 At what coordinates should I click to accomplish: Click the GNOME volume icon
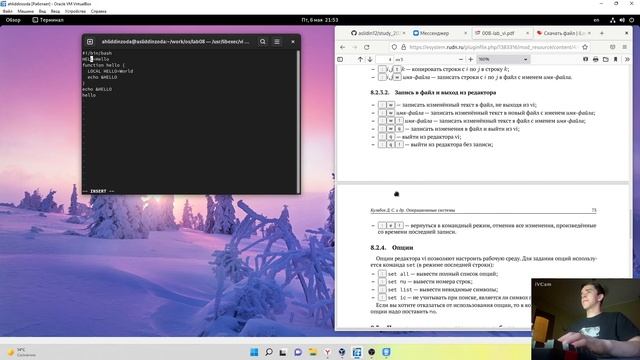[622, 20]
